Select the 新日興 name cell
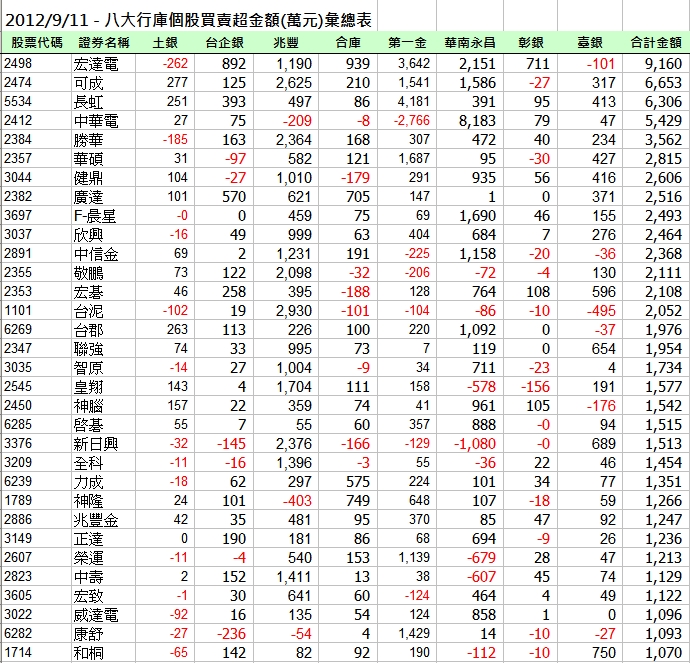Viewport: 690px width, 663px height. coord(96,444)
